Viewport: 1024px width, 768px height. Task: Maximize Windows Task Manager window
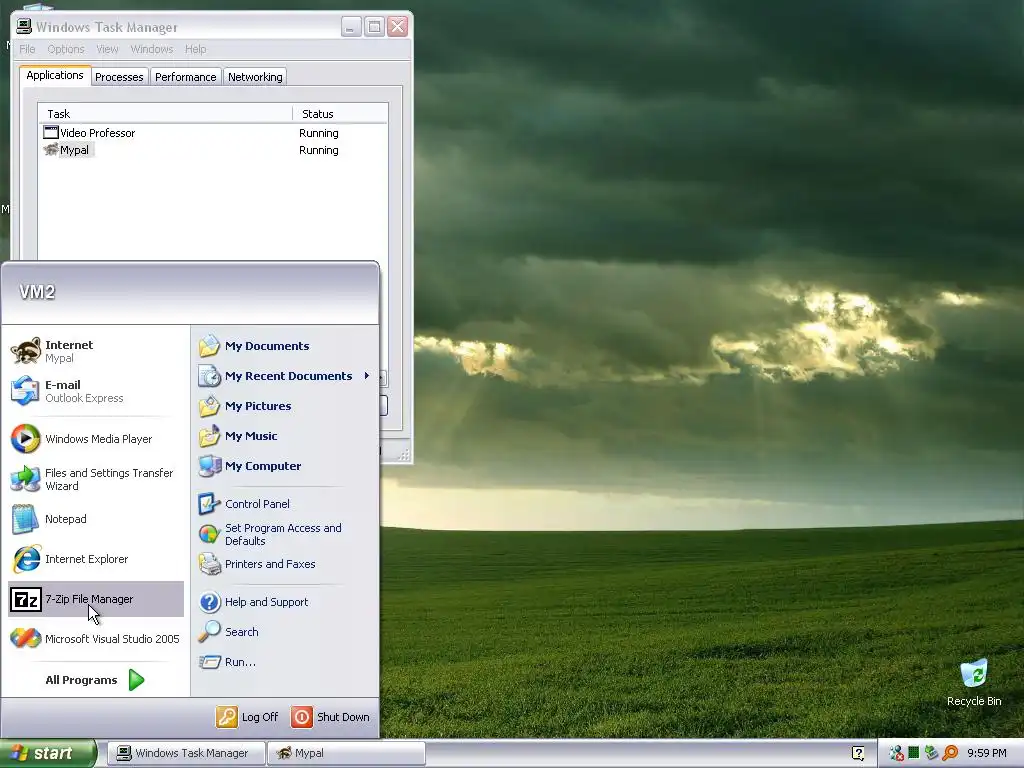click(x=374, y=27)
